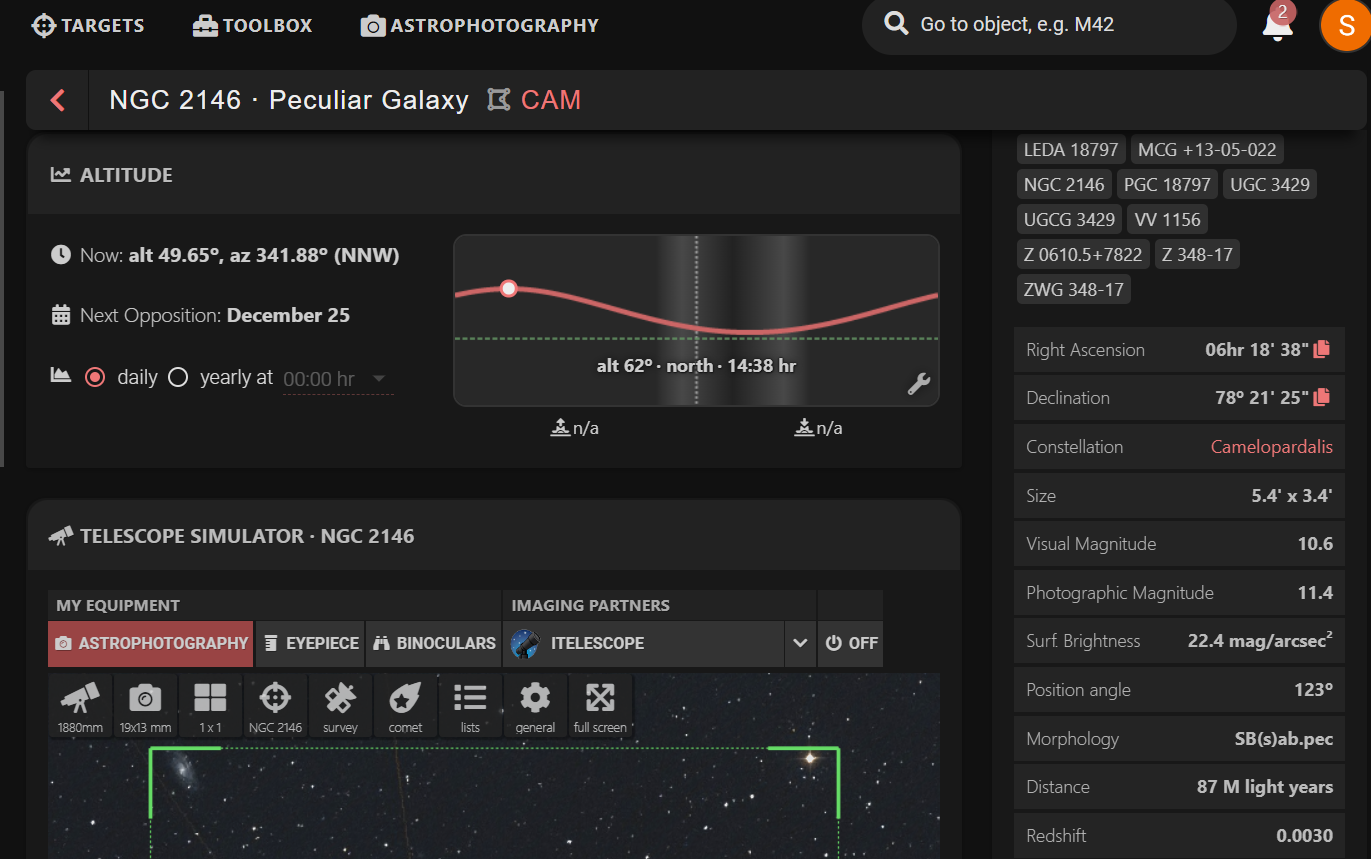
Task: Focus the Go to object search field
Action: [1049, 25]
